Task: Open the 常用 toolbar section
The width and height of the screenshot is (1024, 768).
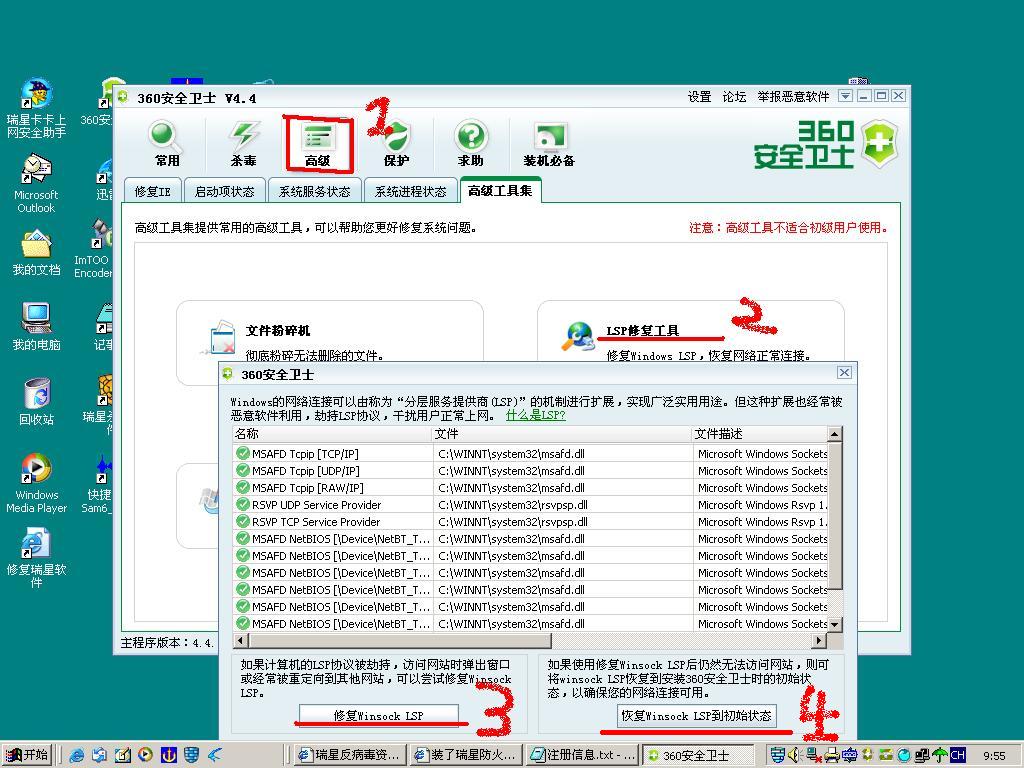Action: 166,144
